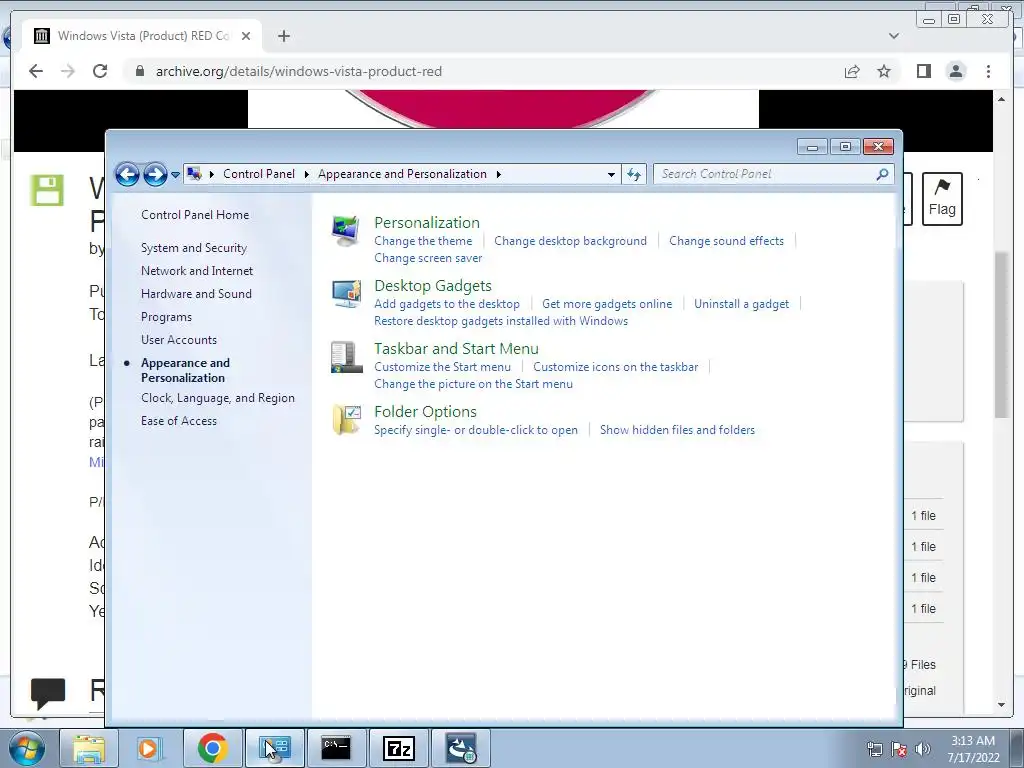Click Change screen saver link
This screenshot has height=768, width=1024.
(x=428, y=258)
